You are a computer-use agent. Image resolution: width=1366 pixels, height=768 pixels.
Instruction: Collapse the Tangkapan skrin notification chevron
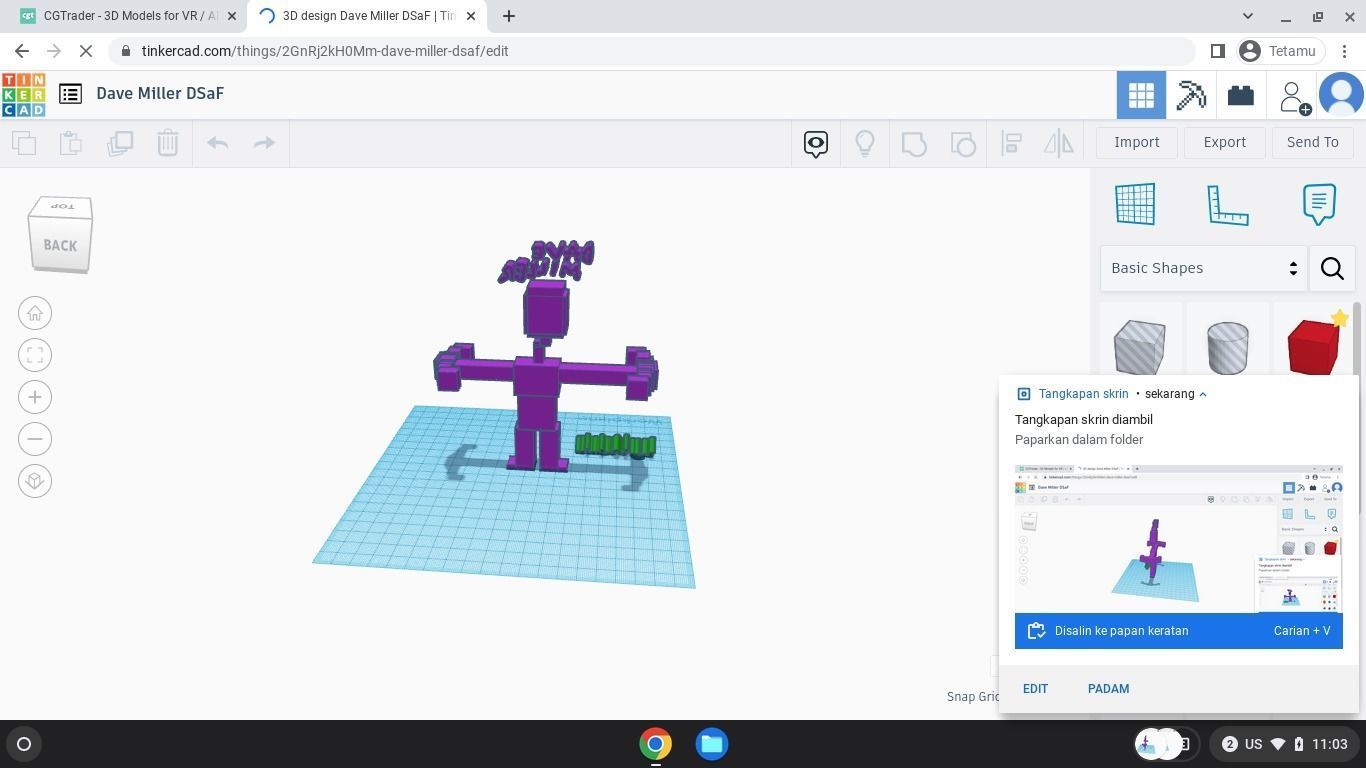pos(1203,394)
